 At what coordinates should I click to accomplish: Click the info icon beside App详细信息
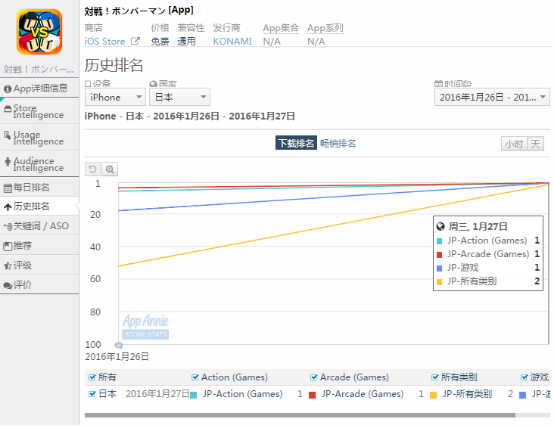click(x=7, y=89)
